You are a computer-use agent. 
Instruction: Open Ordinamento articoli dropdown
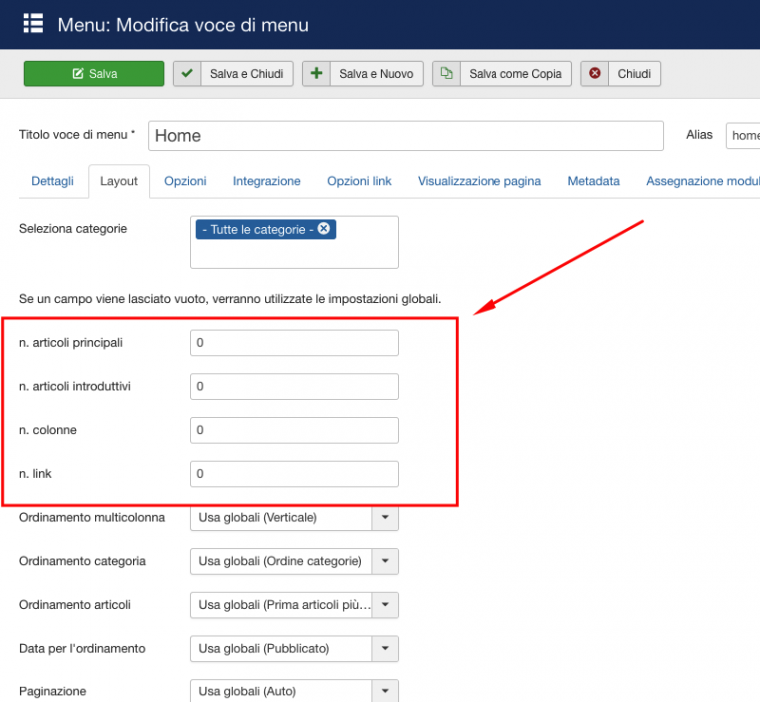385,605
